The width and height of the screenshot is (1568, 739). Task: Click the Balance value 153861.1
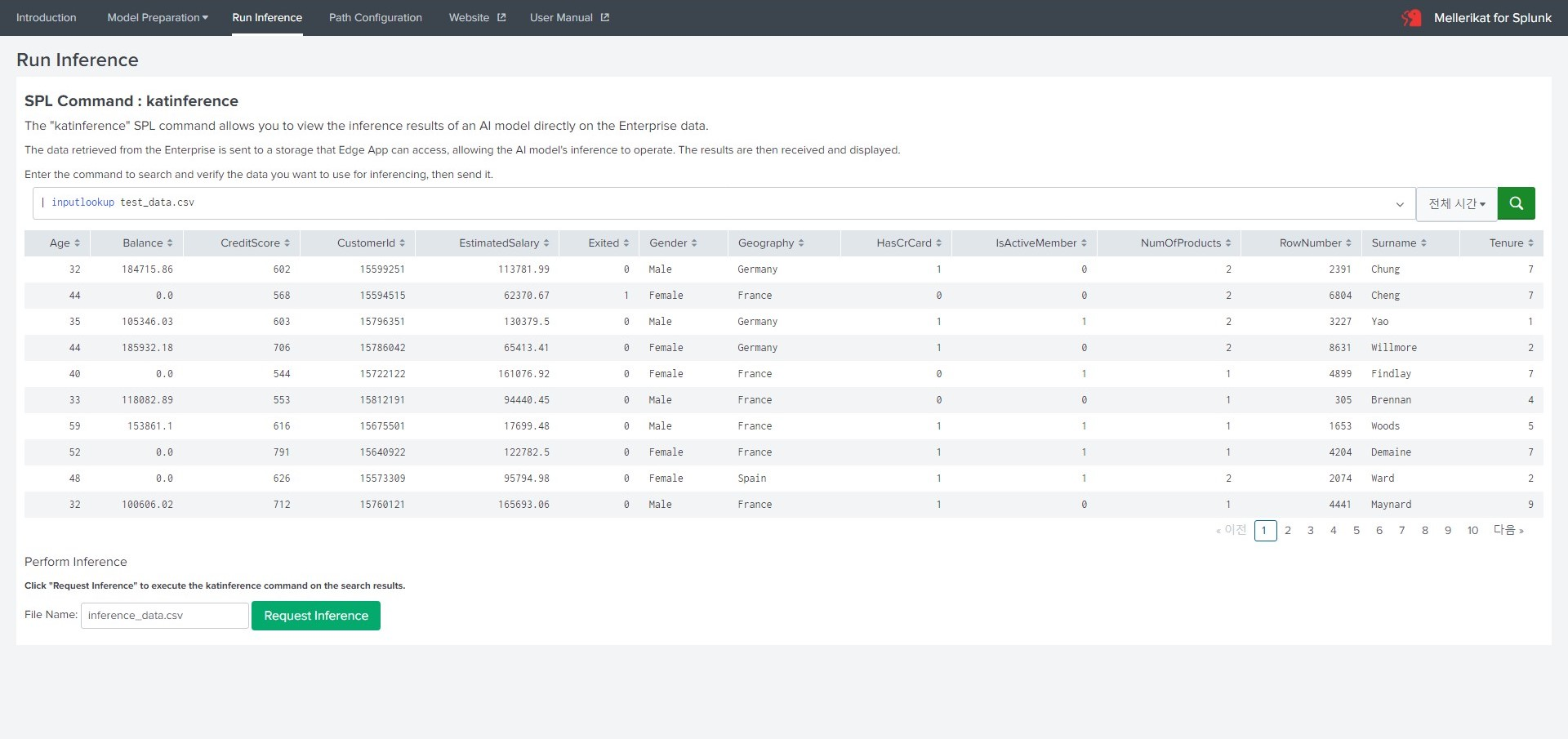pyautogui.click(x=150, y=426)
